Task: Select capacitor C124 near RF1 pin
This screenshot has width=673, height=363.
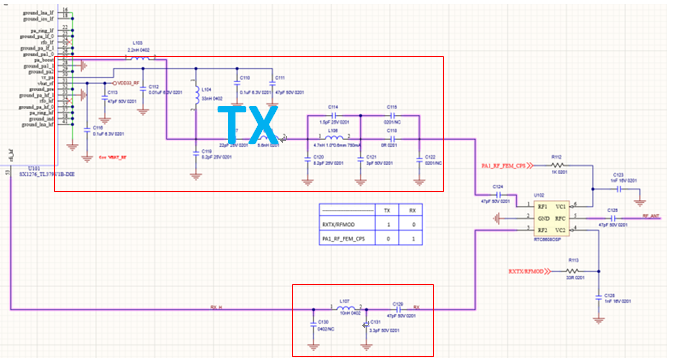Action: [498, 195]
